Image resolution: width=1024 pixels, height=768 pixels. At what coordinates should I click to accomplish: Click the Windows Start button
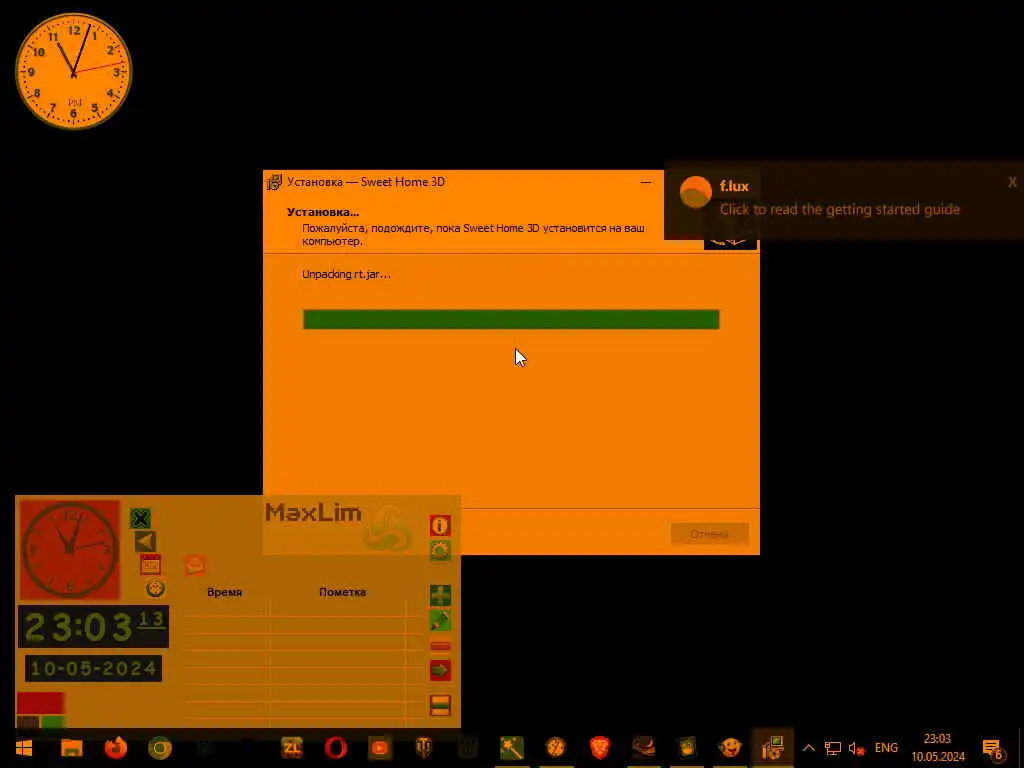(24, 747)
